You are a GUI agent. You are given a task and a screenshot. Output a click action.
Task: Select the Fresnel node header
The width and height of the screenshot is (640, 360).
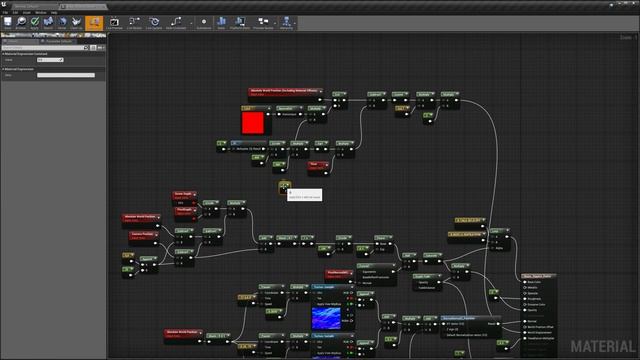pos(376,266)
